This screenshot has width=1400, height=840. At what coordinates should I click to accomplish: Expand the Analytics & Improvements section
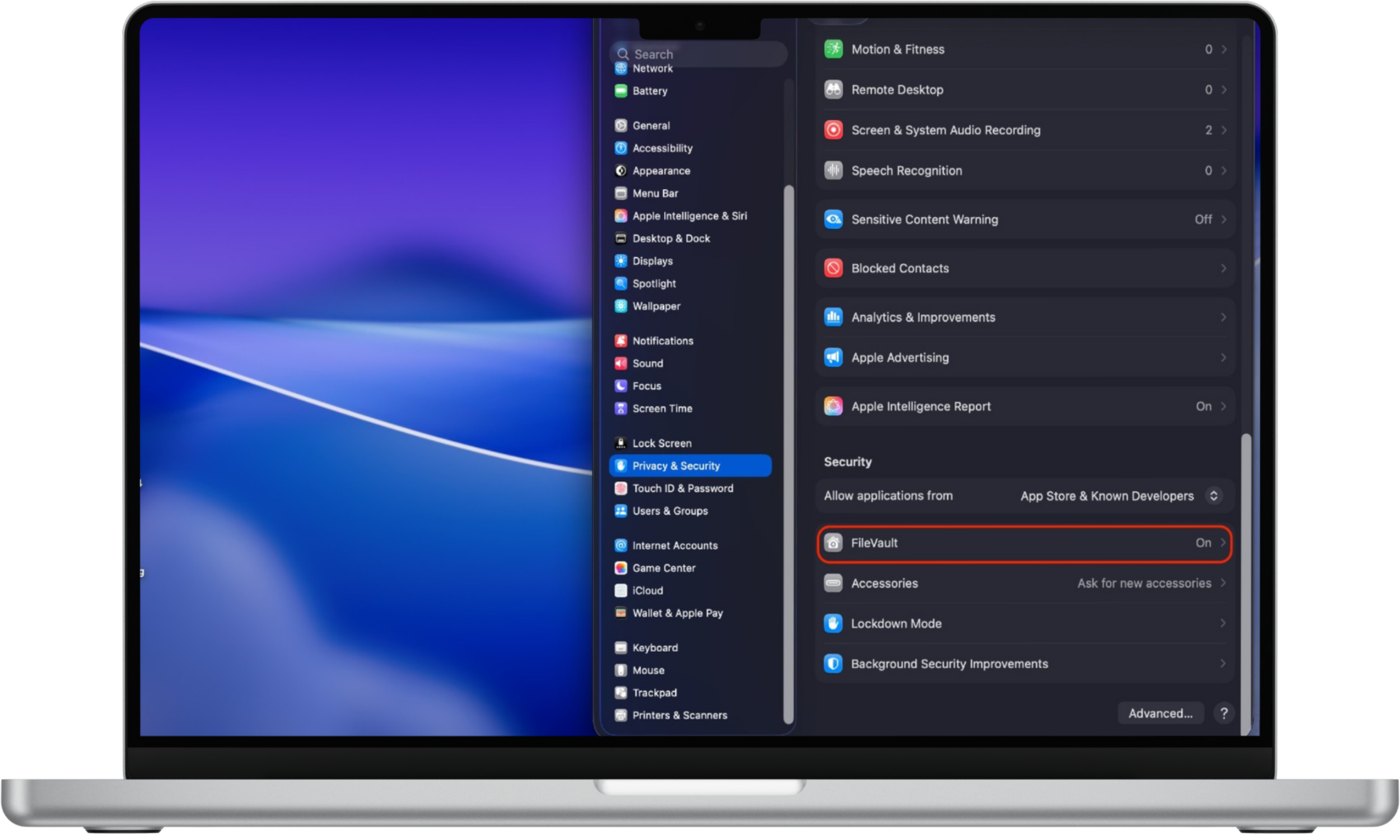1024,317
